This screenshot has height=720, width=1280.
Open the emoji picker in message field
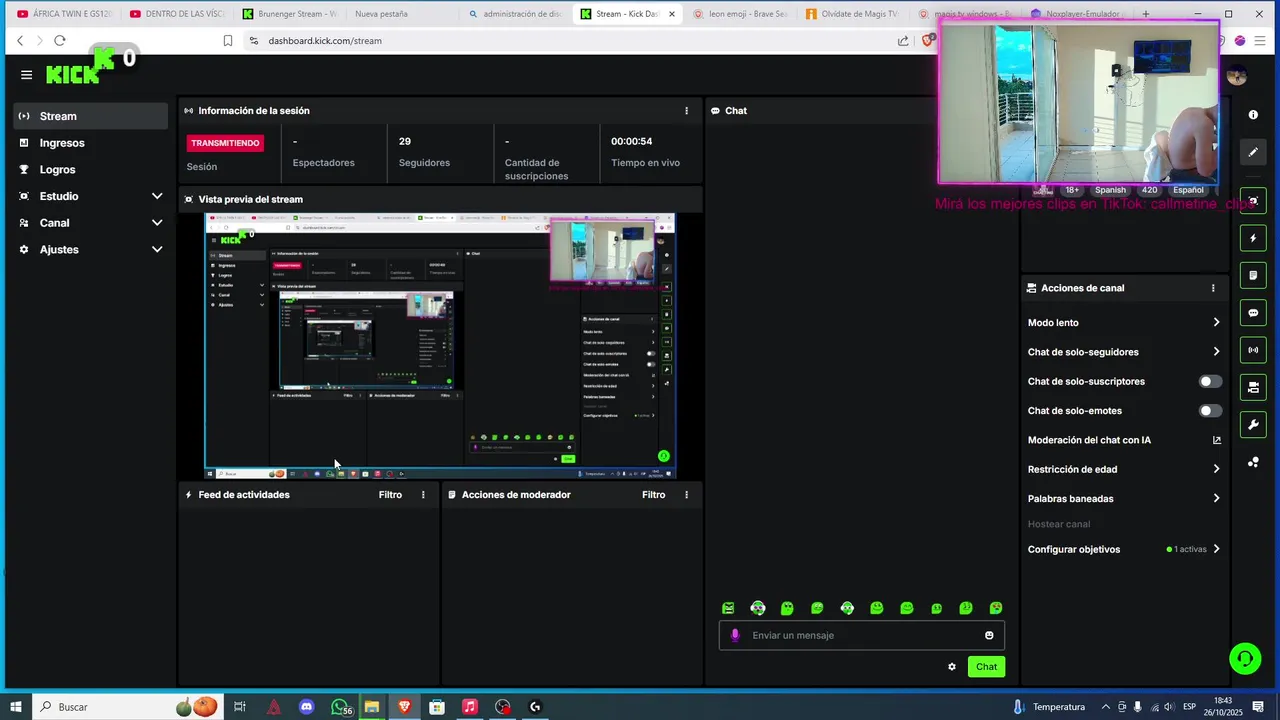989,635
